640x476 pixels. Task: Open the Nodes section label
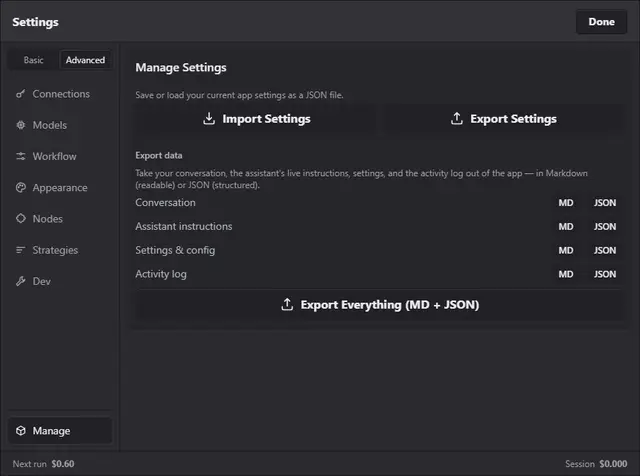[48, 219]
